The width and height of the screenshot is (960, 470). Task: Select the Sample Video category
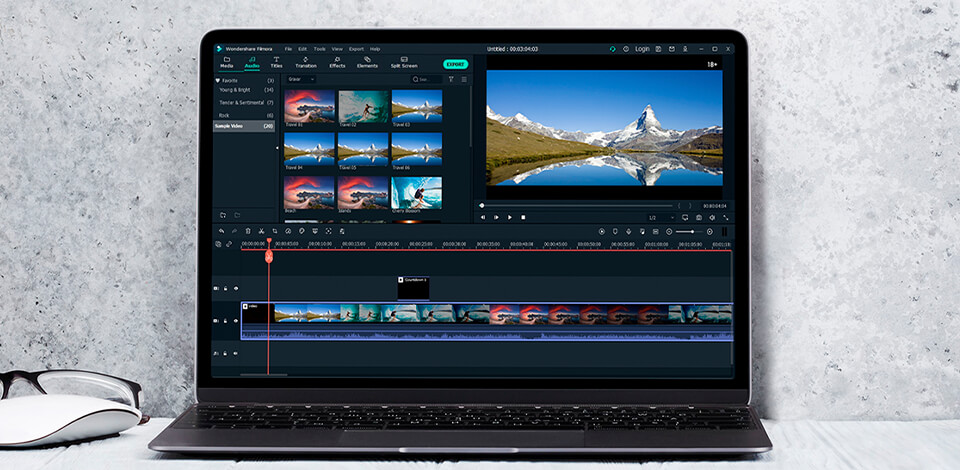[244, 126]
